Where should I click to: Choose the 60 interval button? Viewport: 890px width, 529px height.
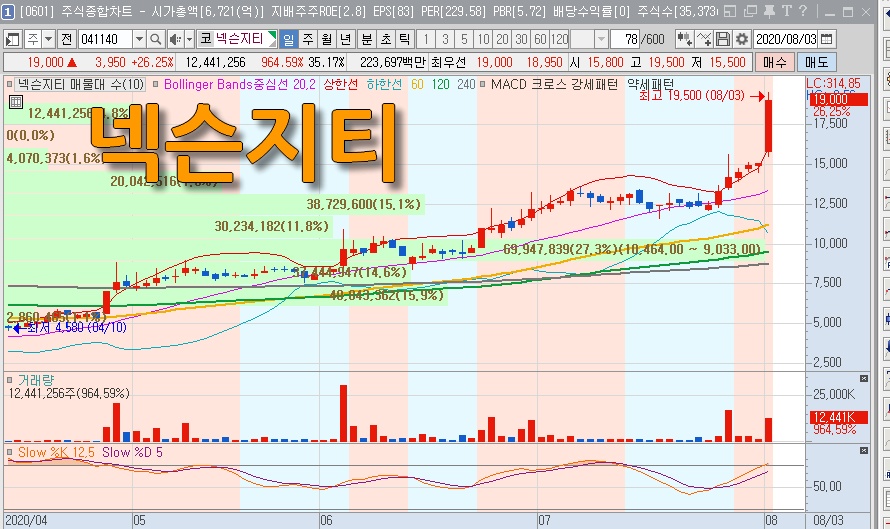[x=540, y=39]
